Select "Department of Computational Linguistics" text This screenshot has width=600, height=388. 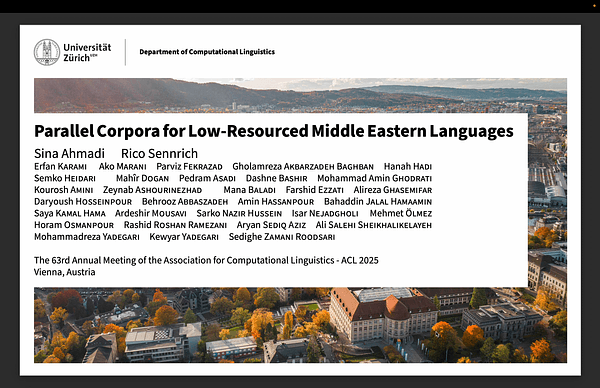207,52
